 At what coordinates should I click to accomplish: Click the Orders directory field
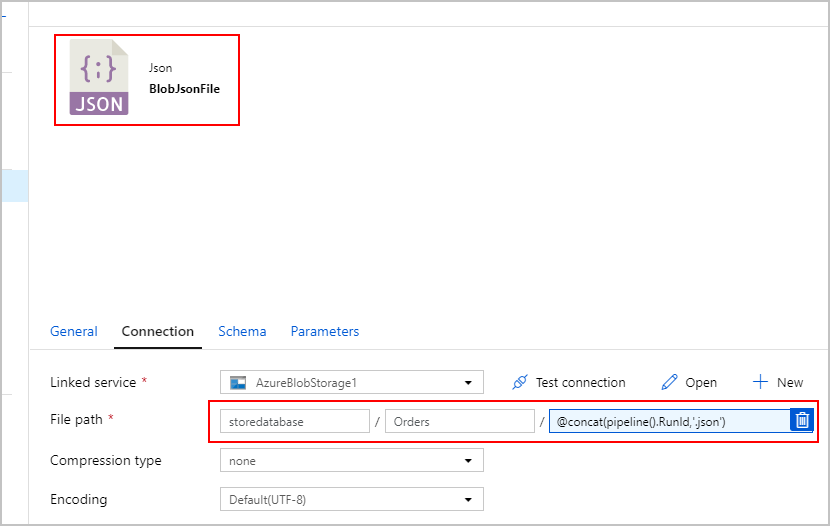pyautogui.click(x=459, y=421)
